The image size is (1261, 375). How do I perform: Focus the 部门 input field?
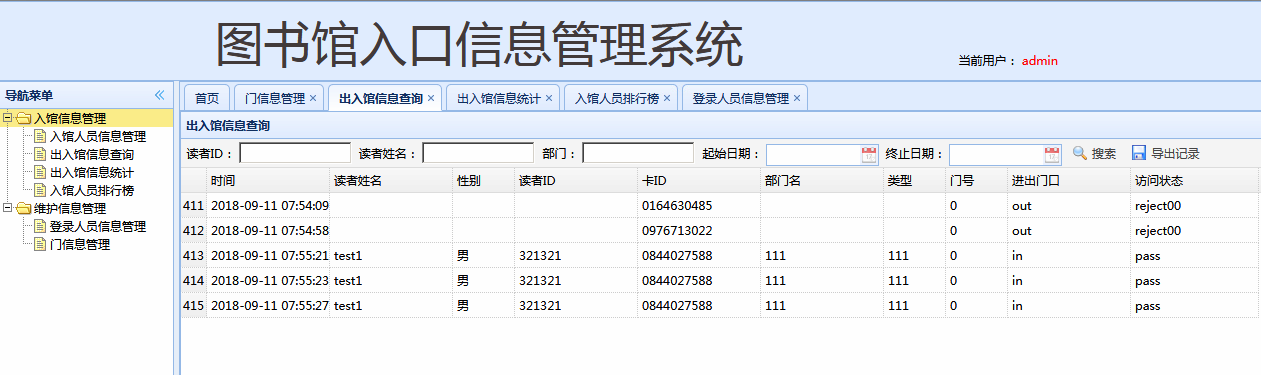pyautogui.click(x=638, y=154)
